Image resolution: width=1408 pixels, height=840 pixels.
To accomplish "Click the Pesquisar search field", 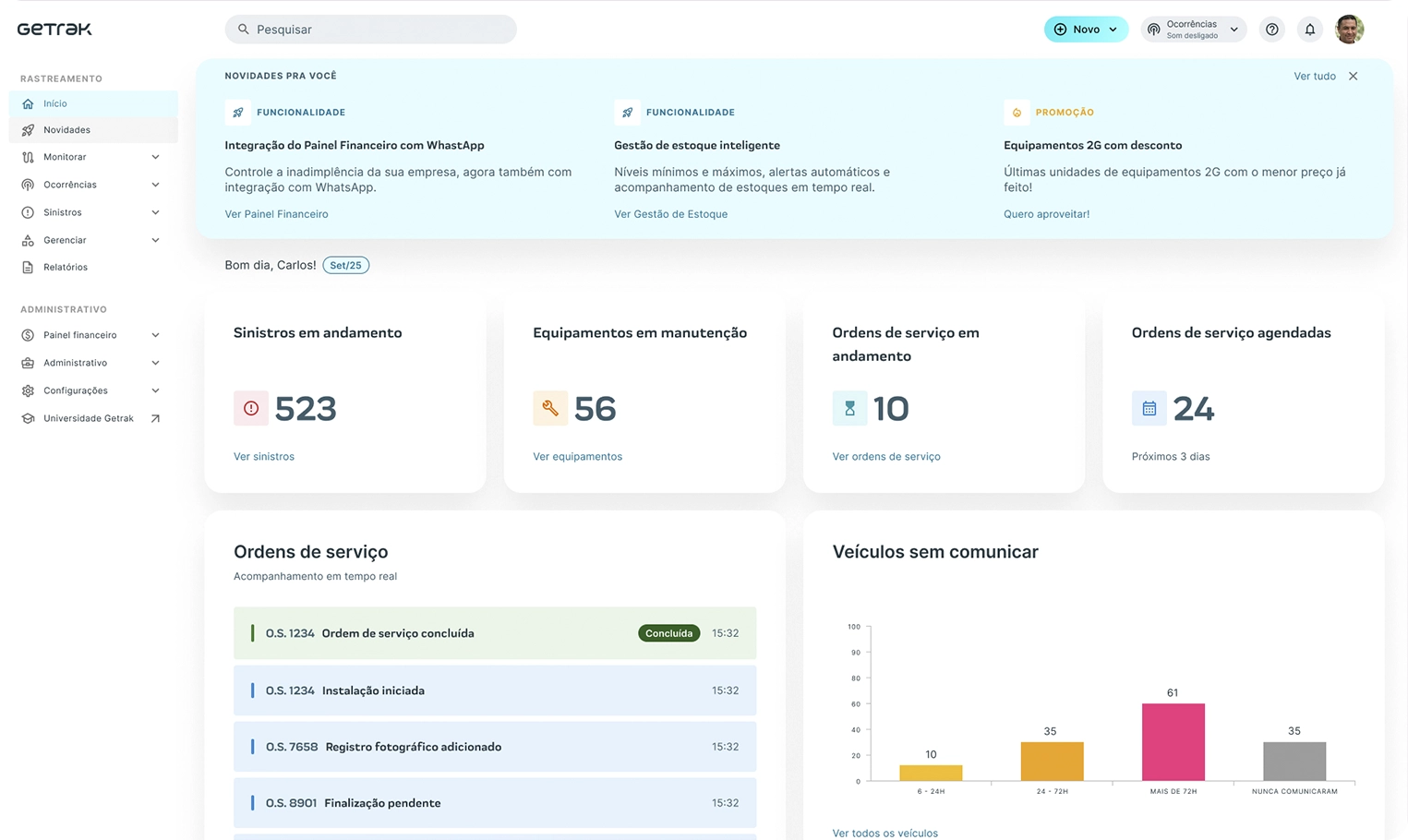I will pyautogui.click(x=370, y=30).
